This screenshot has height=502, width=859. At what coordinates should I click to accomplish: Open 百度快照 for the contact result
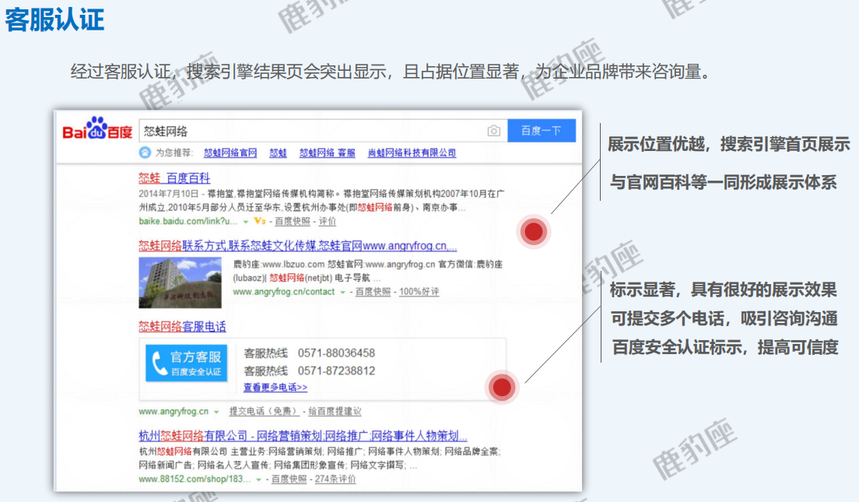373,292
